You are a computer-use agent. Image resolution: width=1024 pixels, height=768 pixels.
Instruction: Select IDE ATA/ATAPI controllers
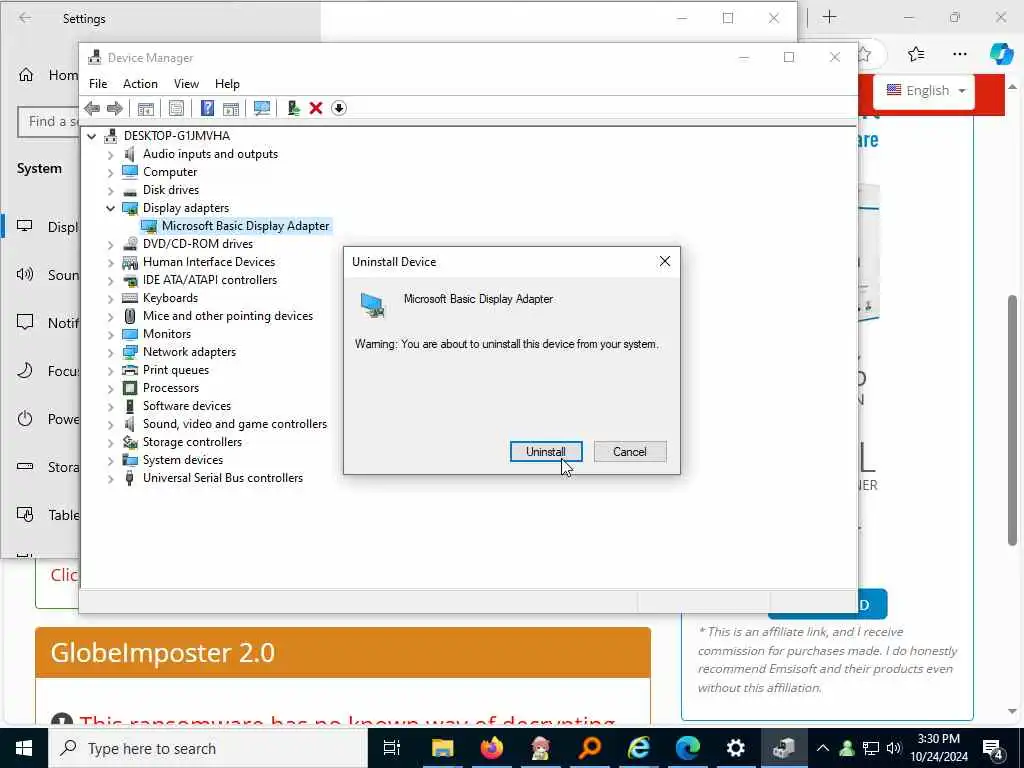210,280
